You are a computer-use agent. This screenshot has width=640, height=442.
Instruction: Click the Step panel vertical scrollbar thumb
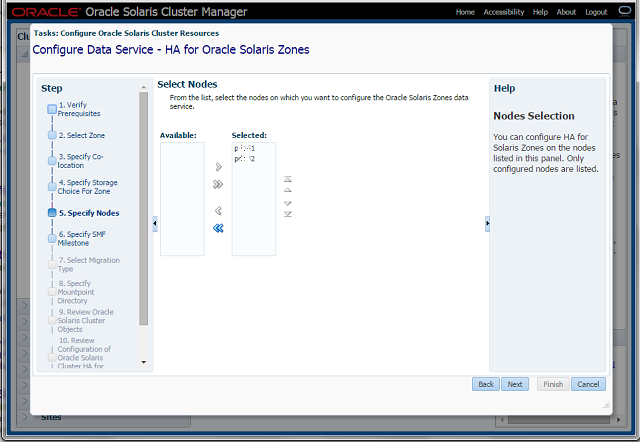coord(143,209)
